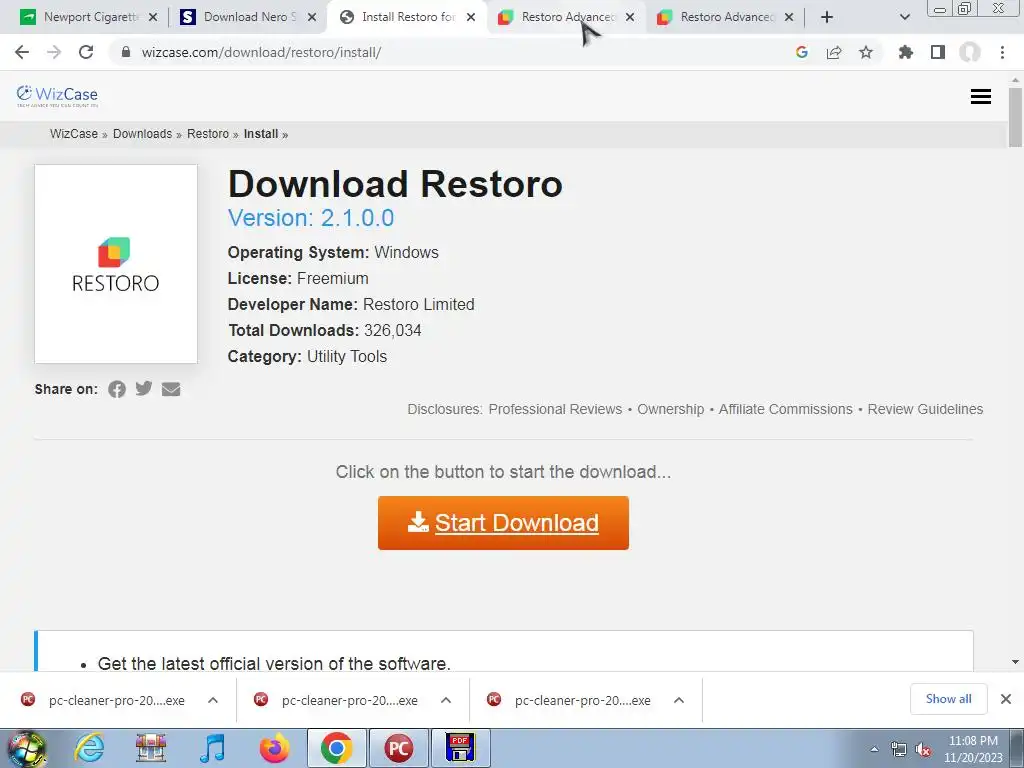Click the taskbar clock and date
This screenshot has width=1024, height=768.
(973, 749)
